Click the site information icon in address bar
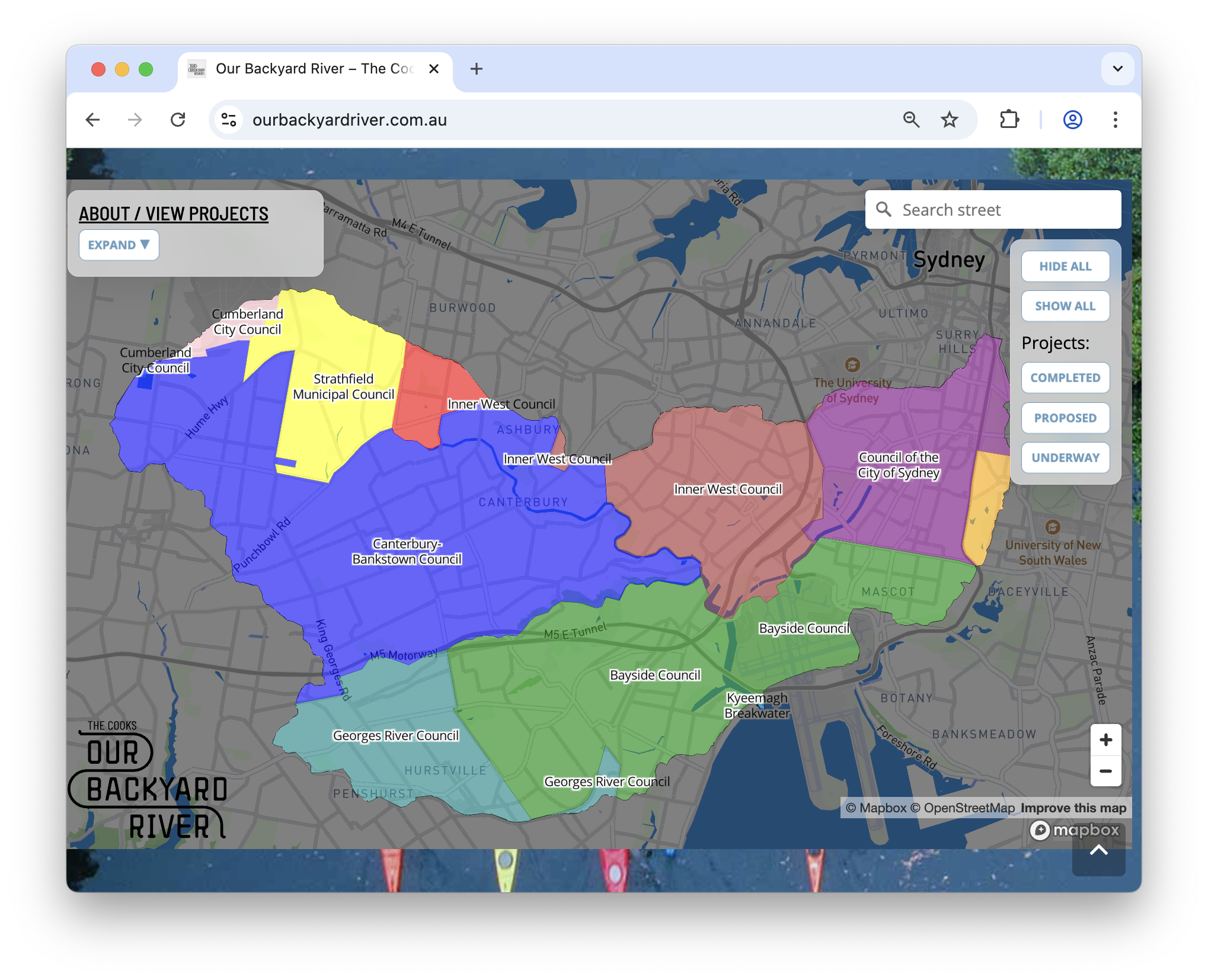Viewport: 1208px width, 980px height. 229,120
